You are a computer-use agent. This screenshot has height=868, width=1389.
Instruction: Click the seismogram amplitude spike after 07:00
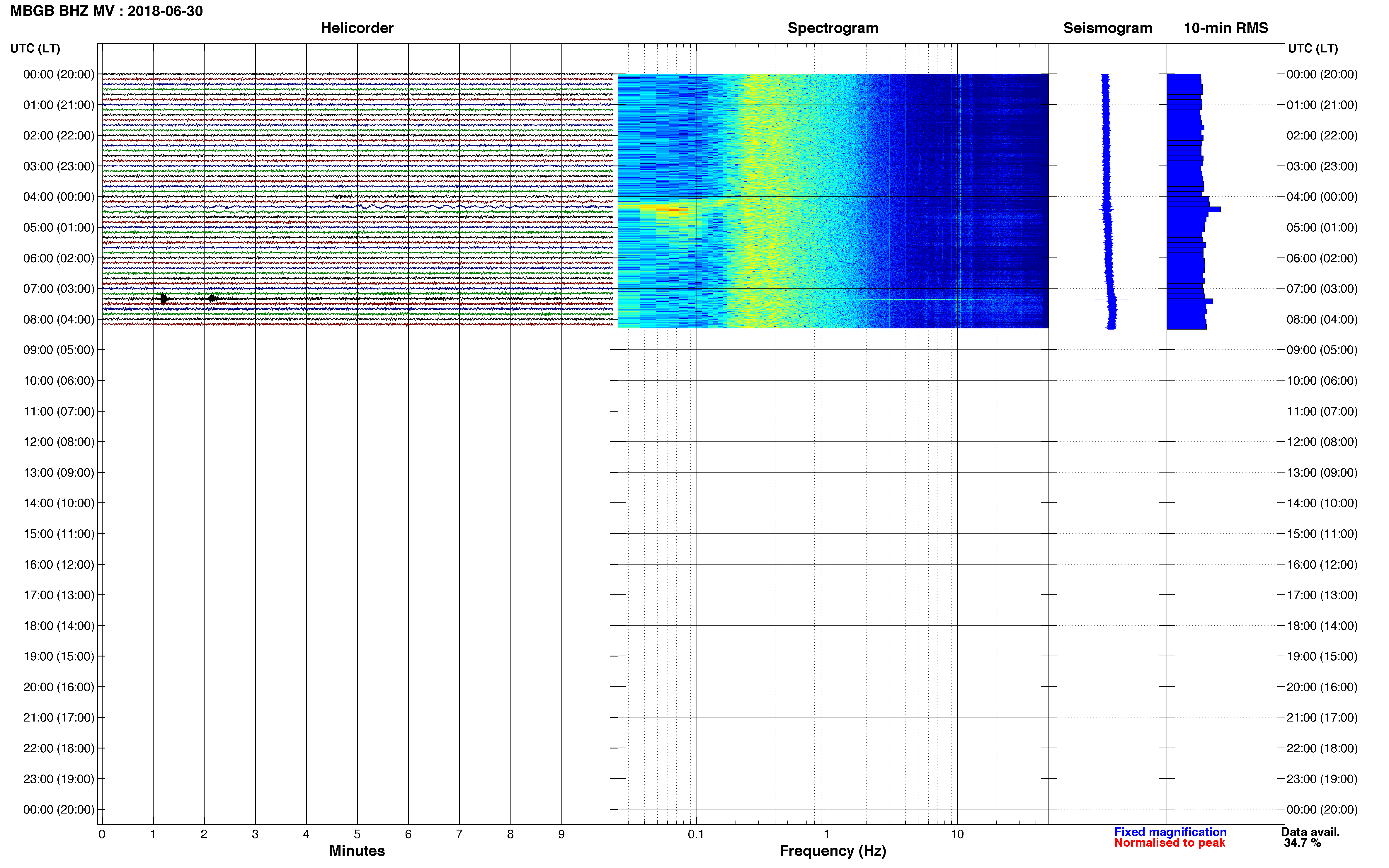coord(1111,299)
